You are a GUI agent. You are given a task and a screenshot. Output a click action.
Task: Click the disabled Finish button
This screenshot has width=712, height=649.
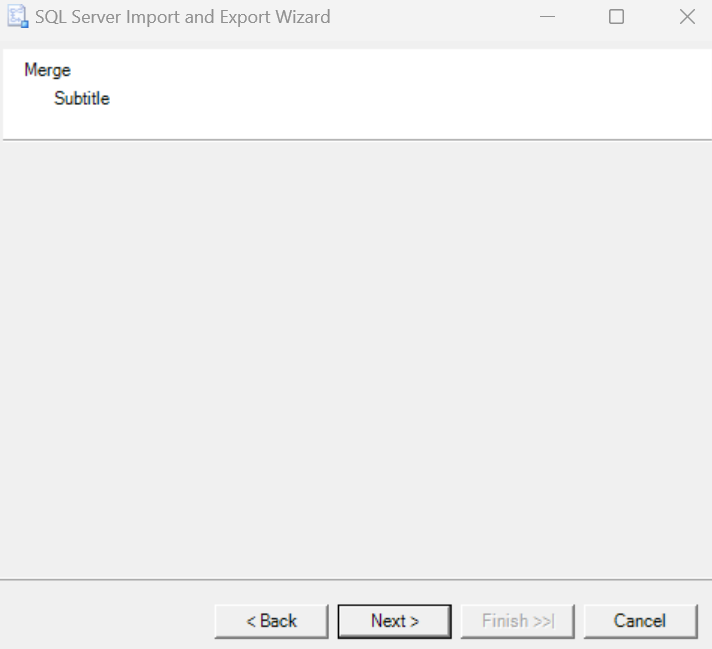pyautogui.click(x=517, y=621)
